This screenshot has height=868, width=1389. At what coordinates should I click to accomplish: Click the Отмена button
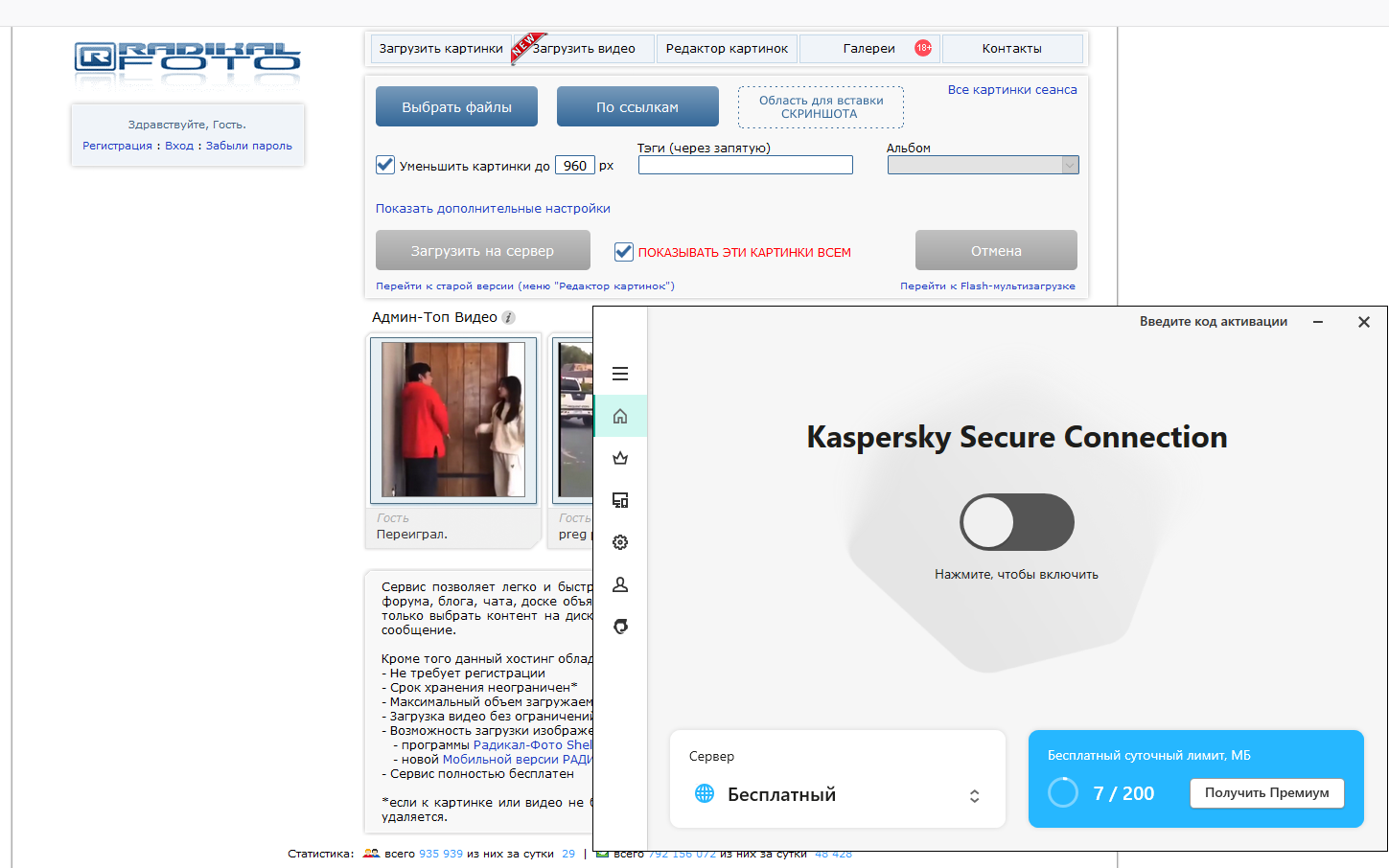(x=996, y=250)
